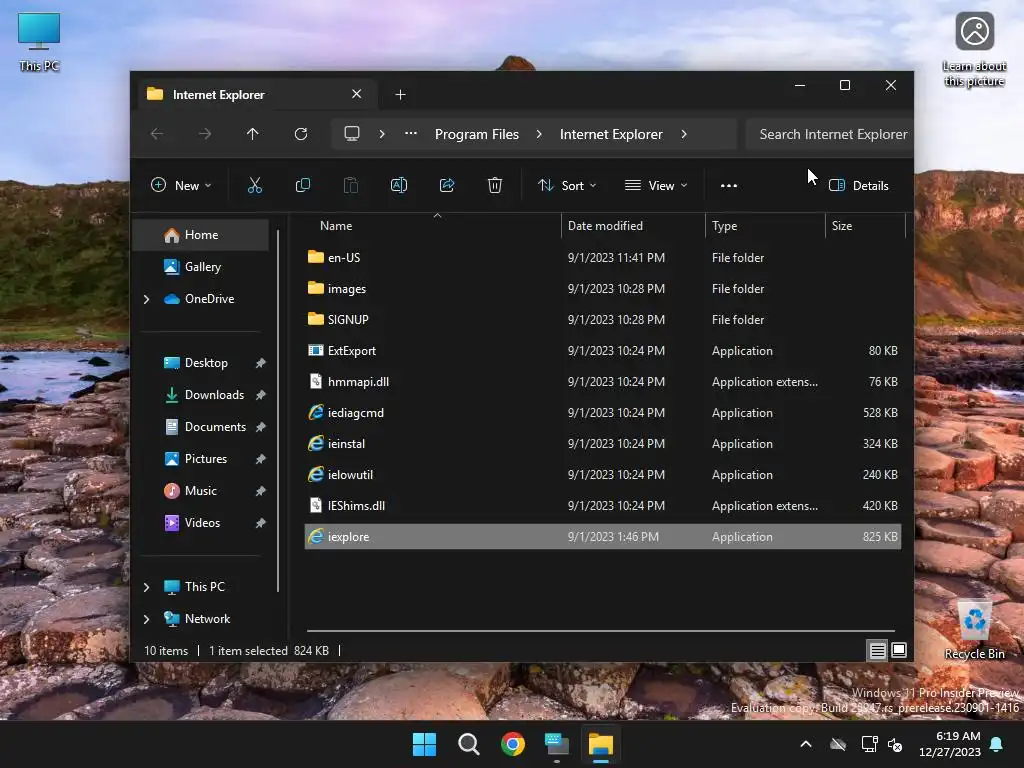The height and width of the screenshot is (768, 1024).
Task: Open the Windows Start button
Action: coord(424,744)
